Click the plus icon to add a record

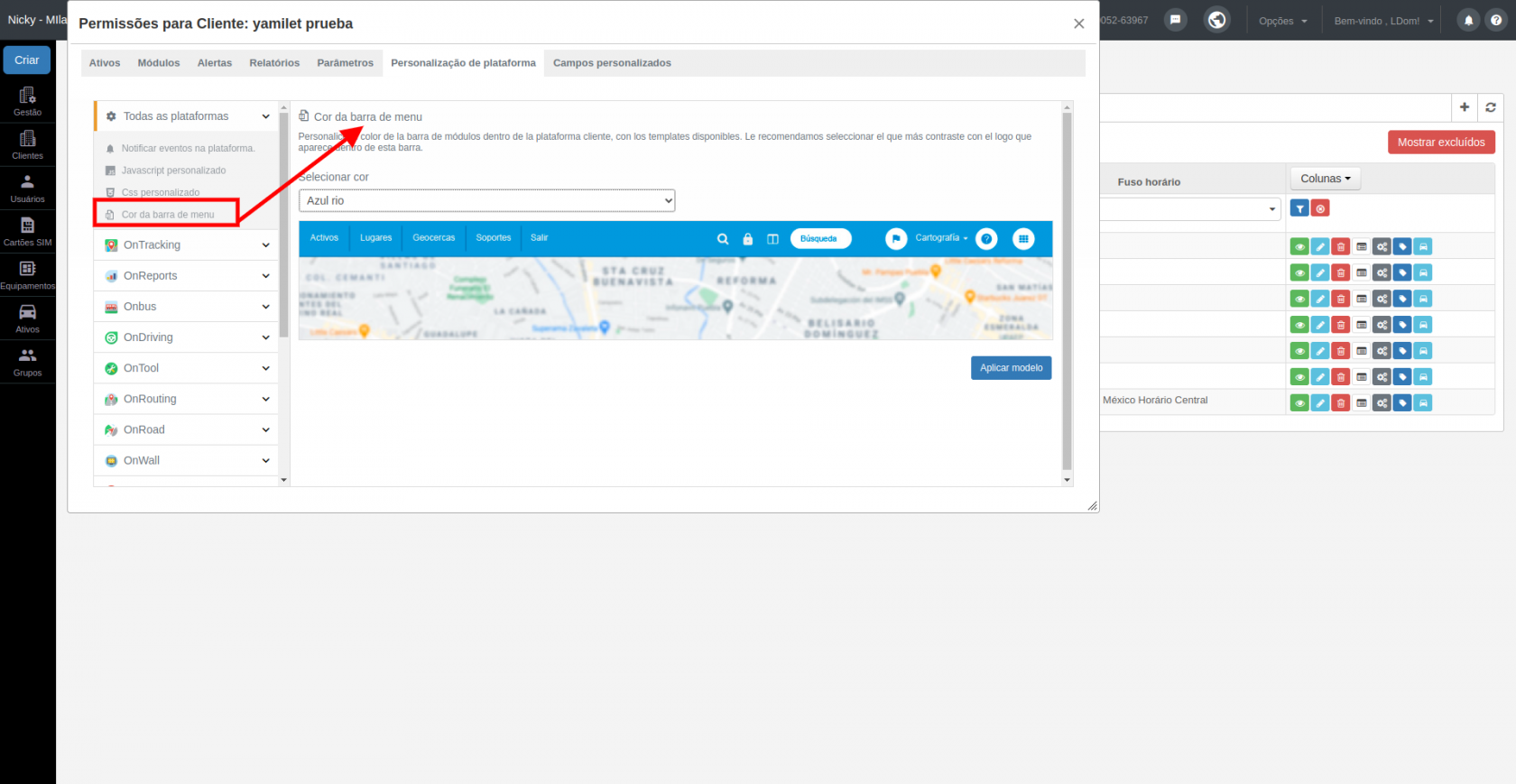[x=1465, y=107]
